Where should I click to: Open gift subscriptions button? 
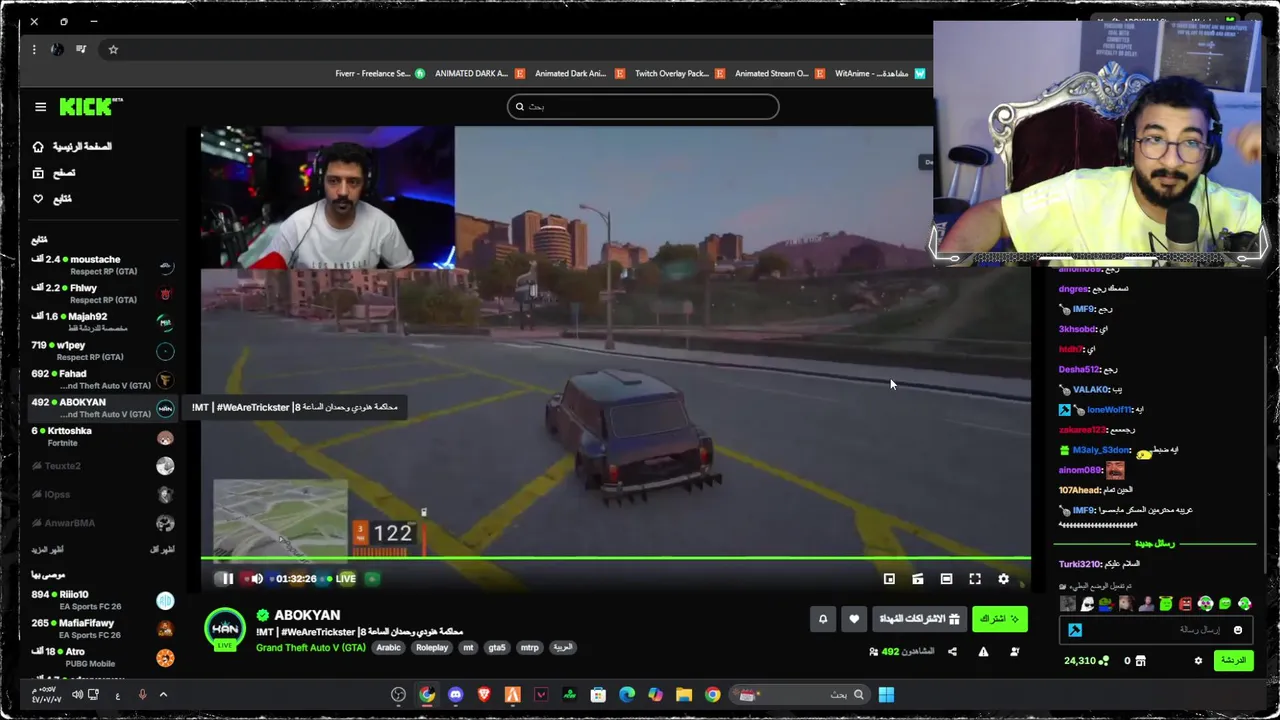point(919,619)
